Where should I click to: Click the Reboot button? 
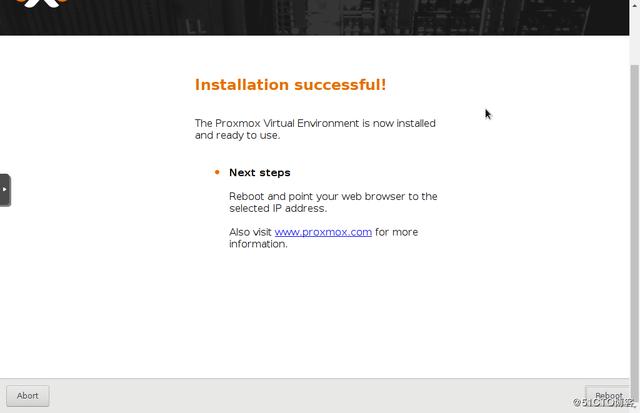point(607,396)
